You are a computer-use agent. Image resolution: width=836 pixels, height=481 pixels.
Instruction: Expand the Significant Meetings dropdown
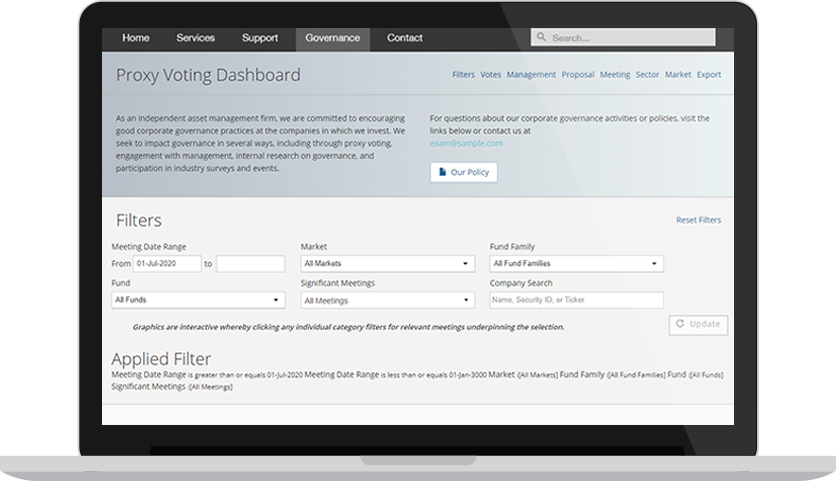coord(388,300)
